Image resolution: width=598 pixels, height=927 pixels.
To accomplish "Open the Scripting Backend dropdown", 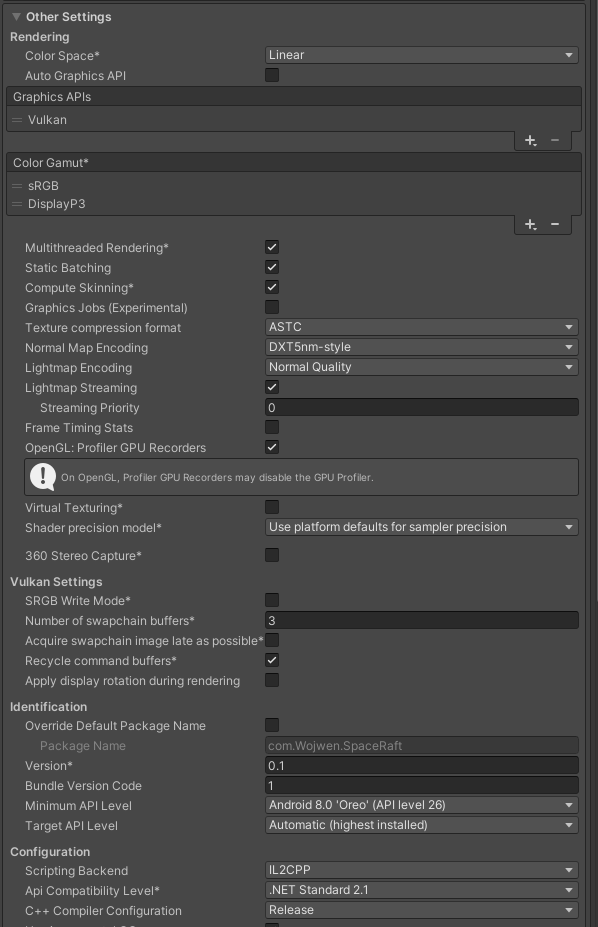I will pyautogui.click(x=420, y=870).
